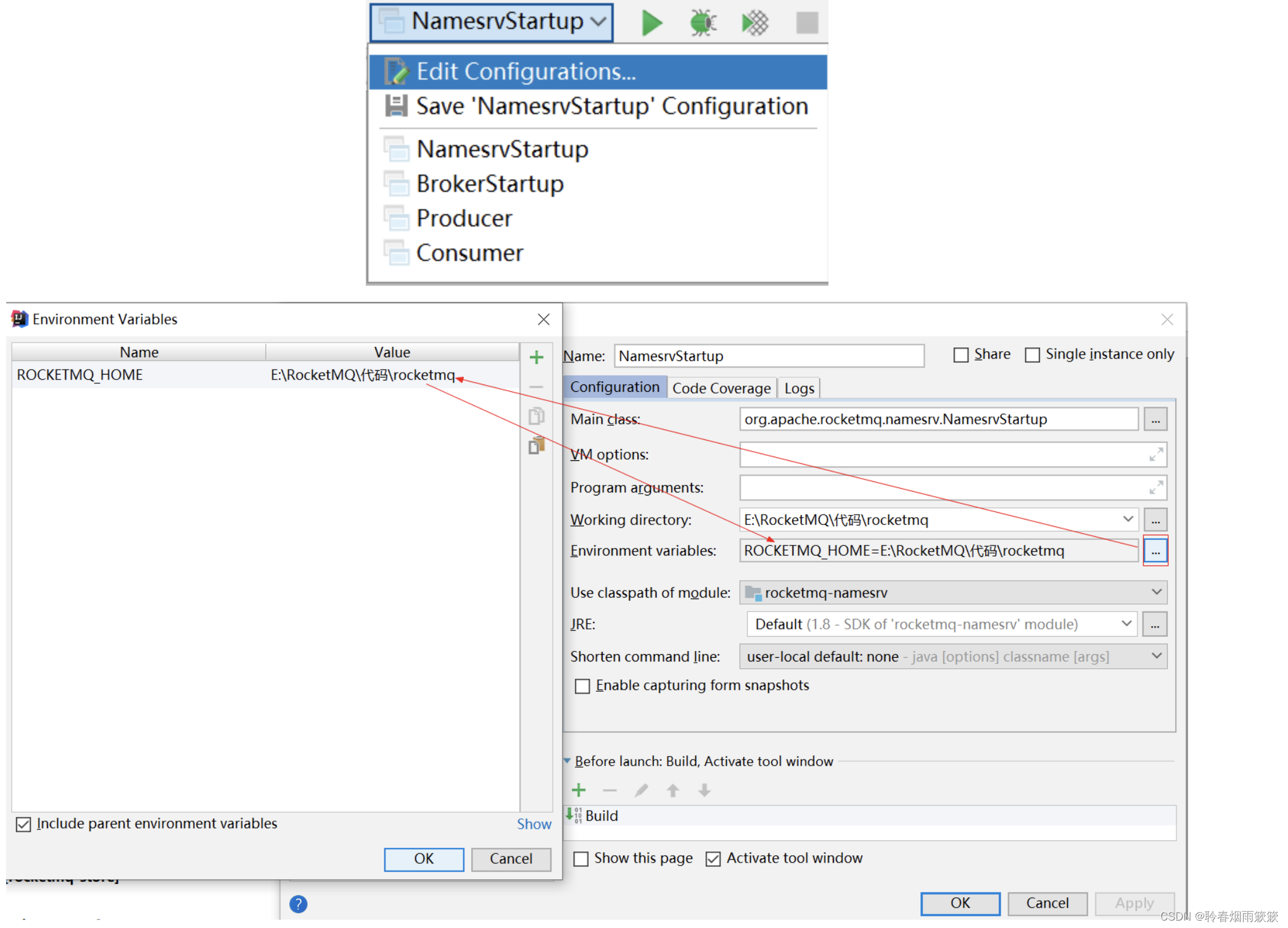Remove environment variable with minus icon
1288x928 pixels.
pos(537,387)
